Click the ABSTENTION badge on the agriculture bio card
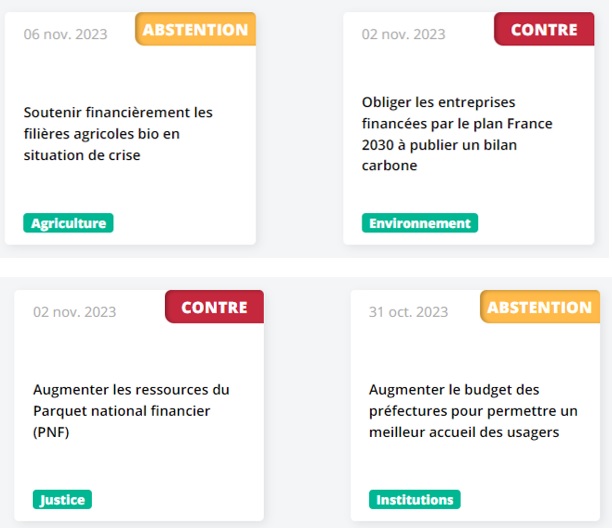The height and width of the screenshot is (528, 612). (x=195, y=30)
